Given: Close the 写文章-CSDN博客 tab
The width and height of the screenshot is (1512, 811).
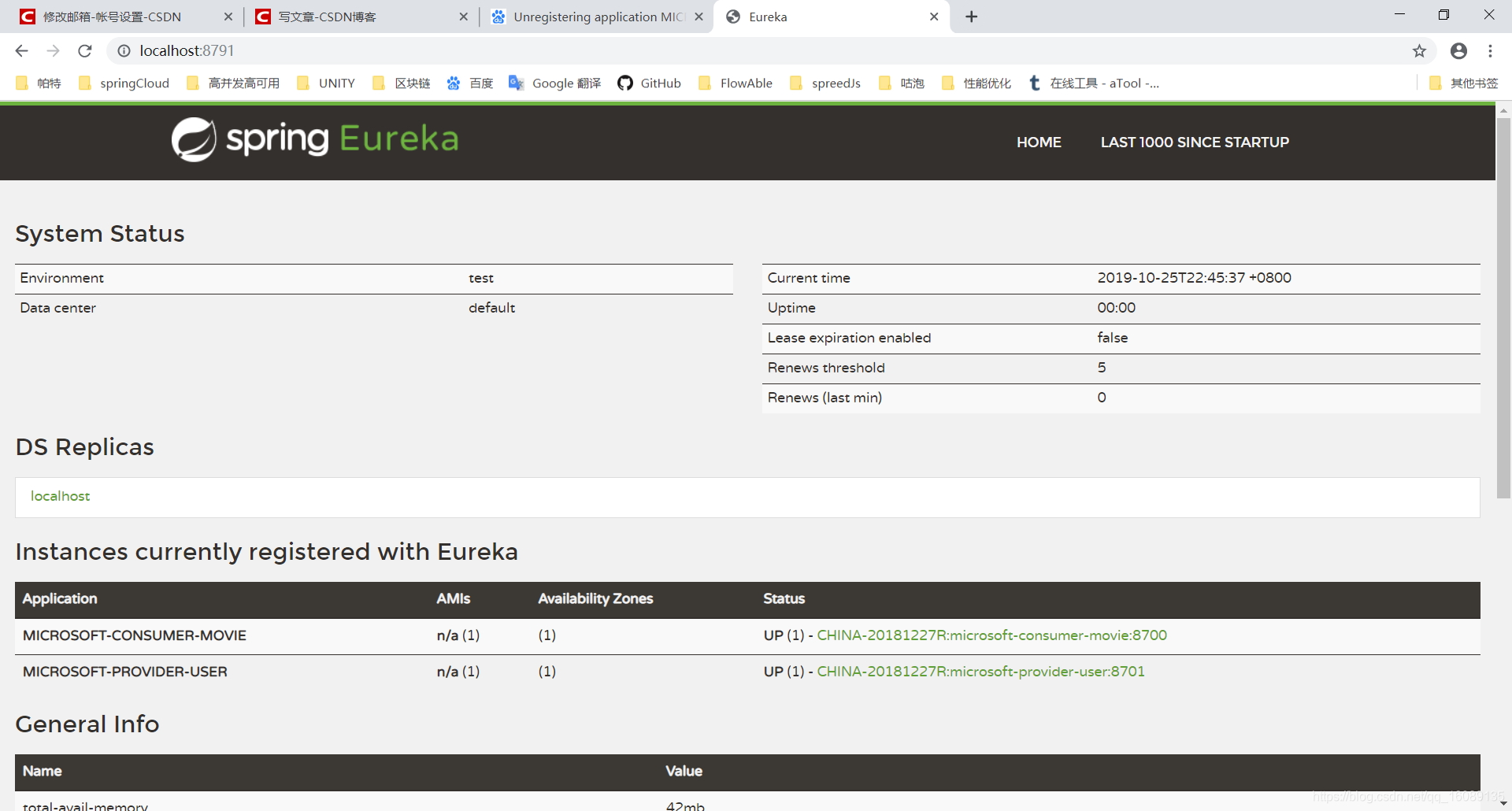Looking at the screenshot, I should tap(463, 17).
